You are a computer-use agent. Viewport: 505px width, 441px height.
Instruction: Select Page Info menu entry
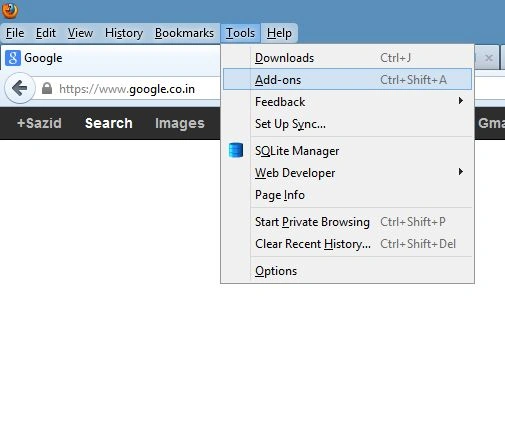pyautogui.click(x=347, y=195)
